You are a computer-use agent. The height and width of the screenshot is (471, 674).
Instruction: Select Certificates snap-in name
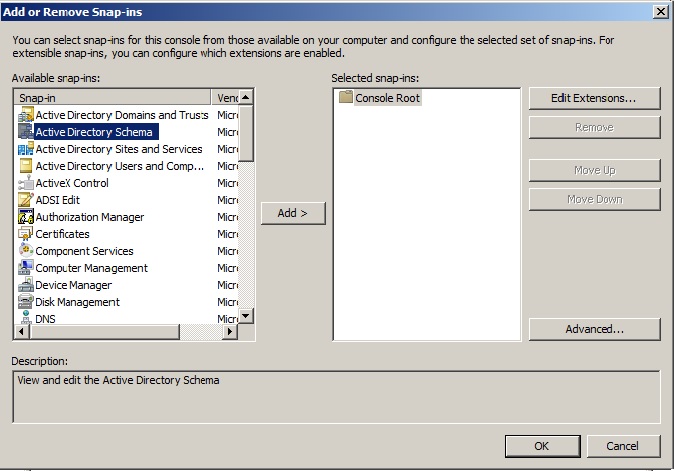coord(62,234)
